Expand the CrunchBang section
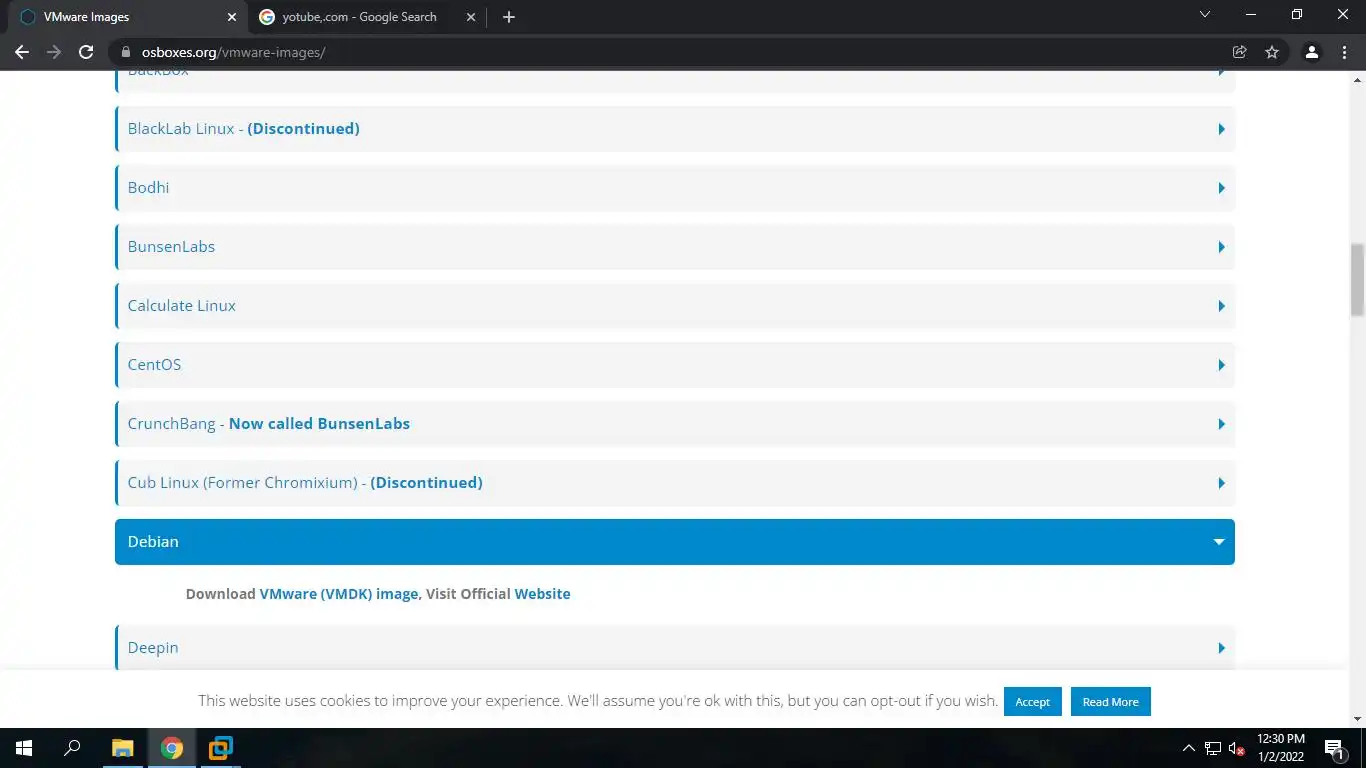Image resolution: width=1366 pixels, height=768 pixels. click(675, 424)
